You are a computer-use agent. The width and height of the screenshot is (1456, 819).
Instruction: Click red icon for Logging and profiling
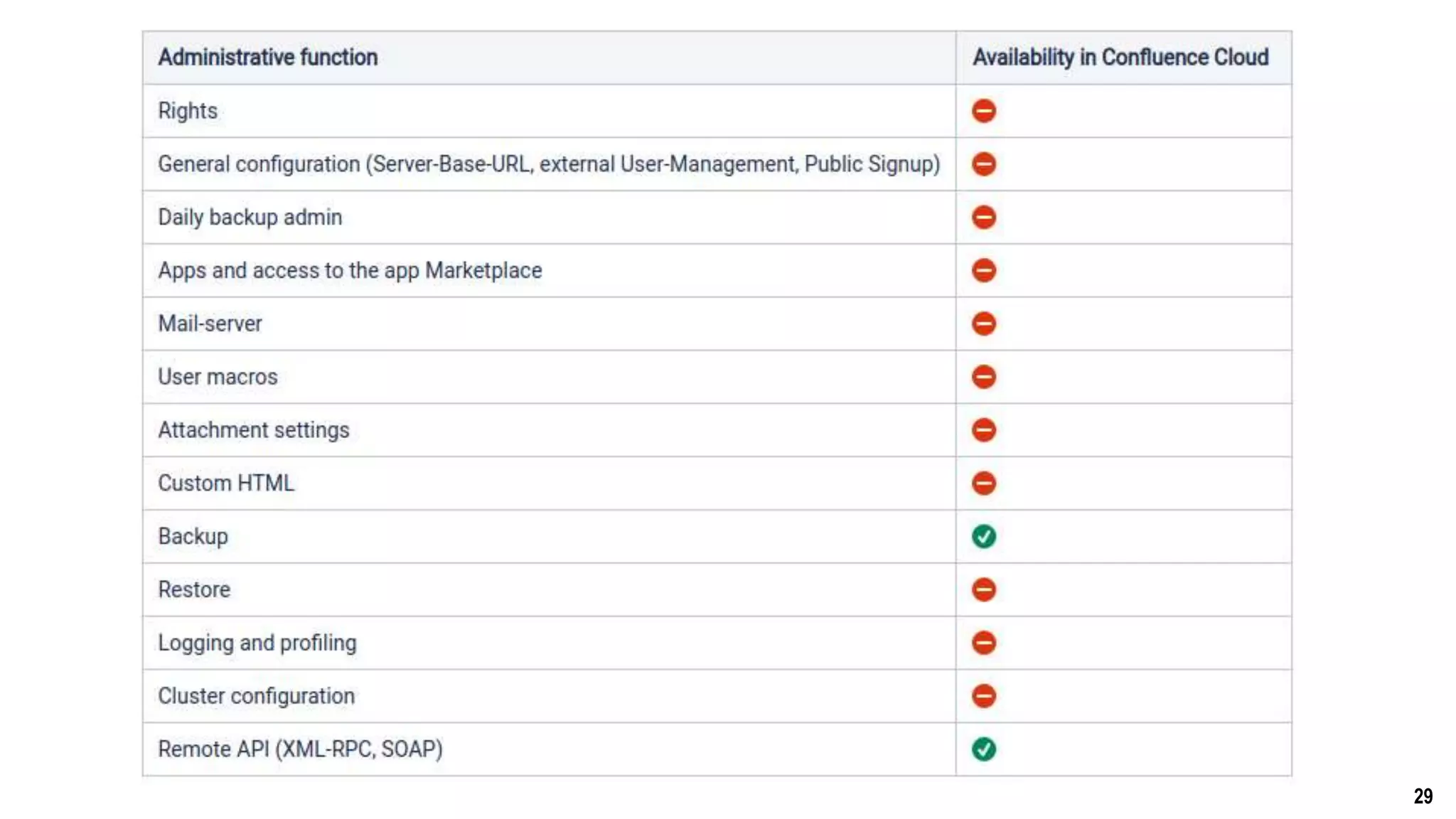pos(983,643)
